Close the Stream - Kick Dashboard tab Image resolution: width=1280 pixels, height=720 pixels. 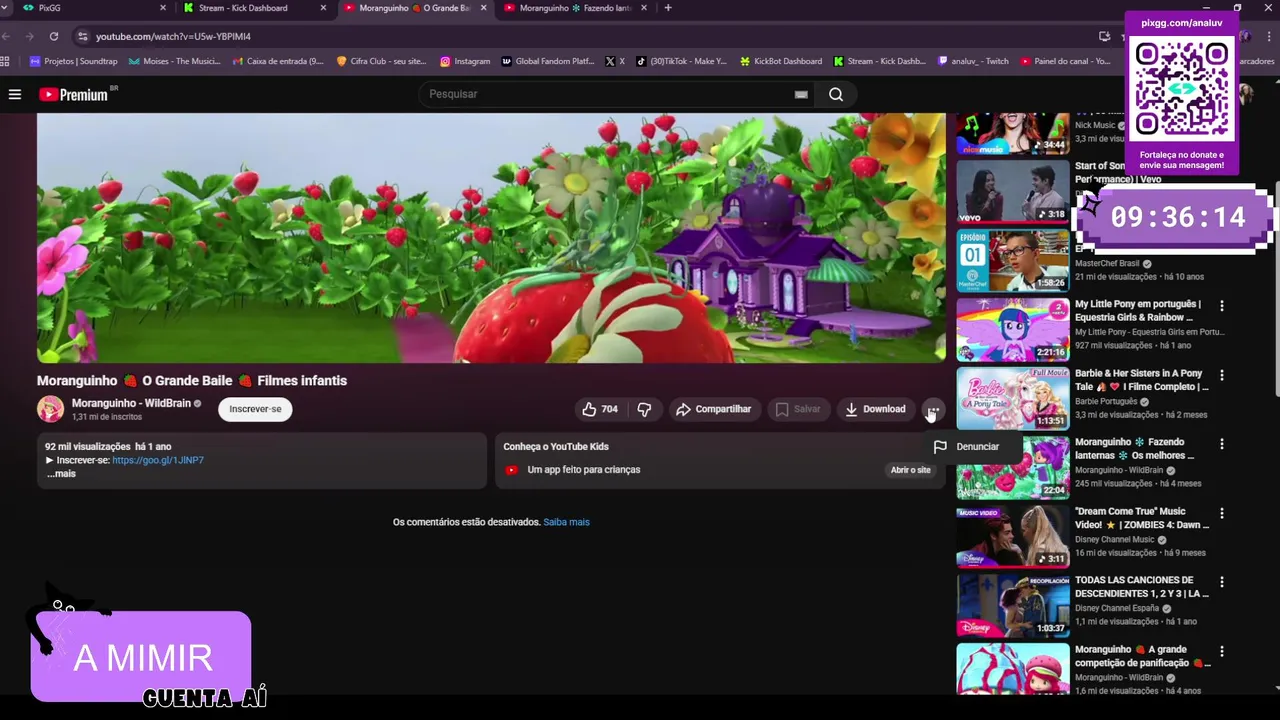click(x=323, y=8)
